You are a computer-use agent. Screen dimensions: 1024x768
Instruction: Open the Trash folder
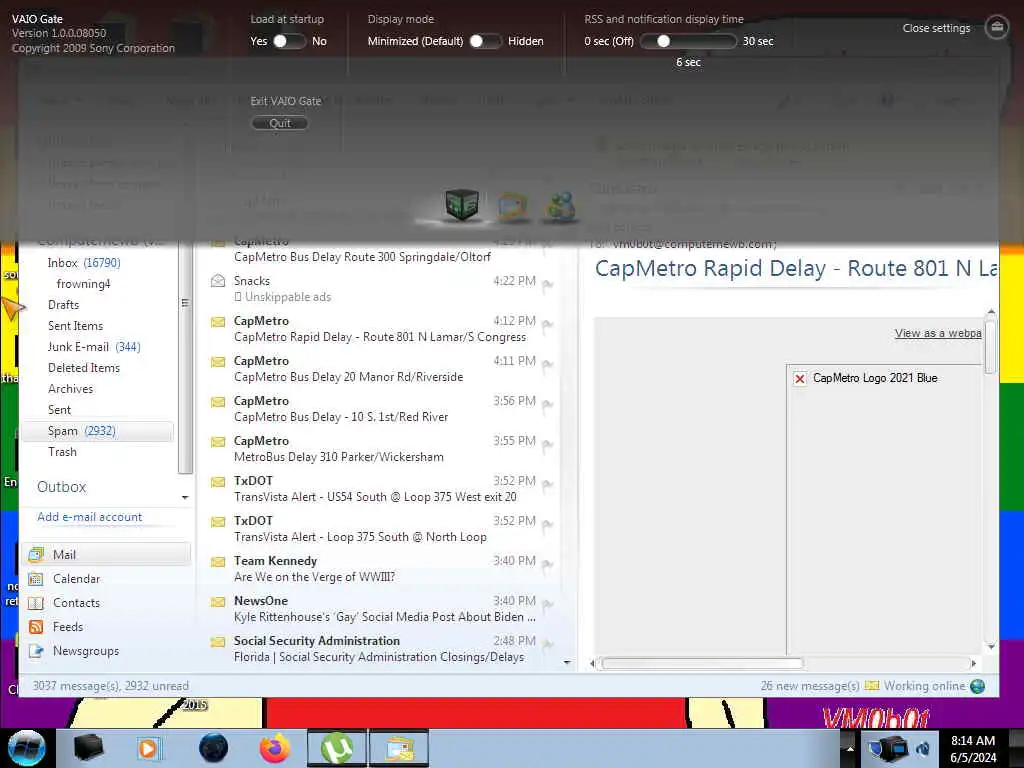click(x=62, y=452)
